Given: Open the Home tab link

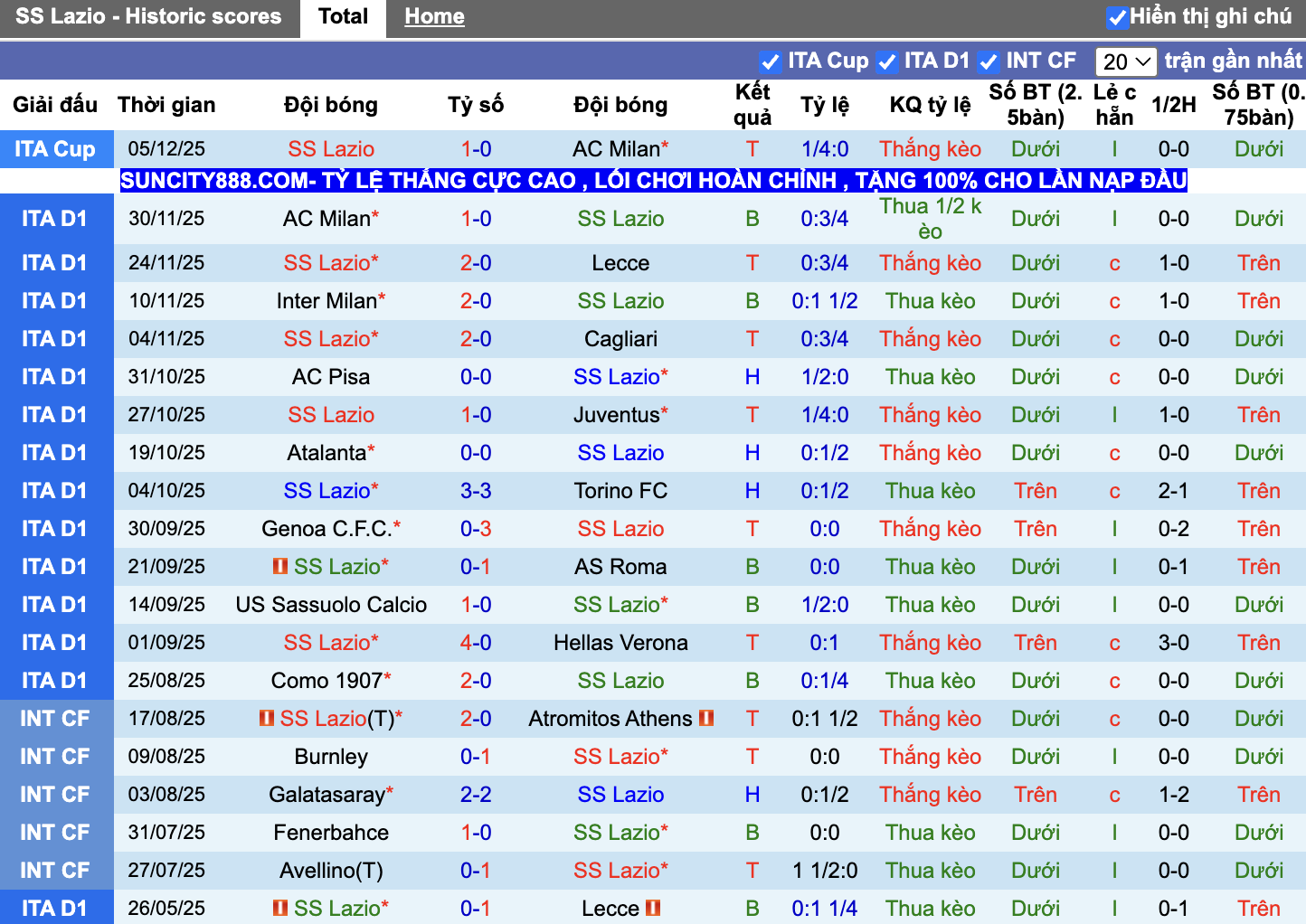Looking at the screenshot, I should 434,16.
